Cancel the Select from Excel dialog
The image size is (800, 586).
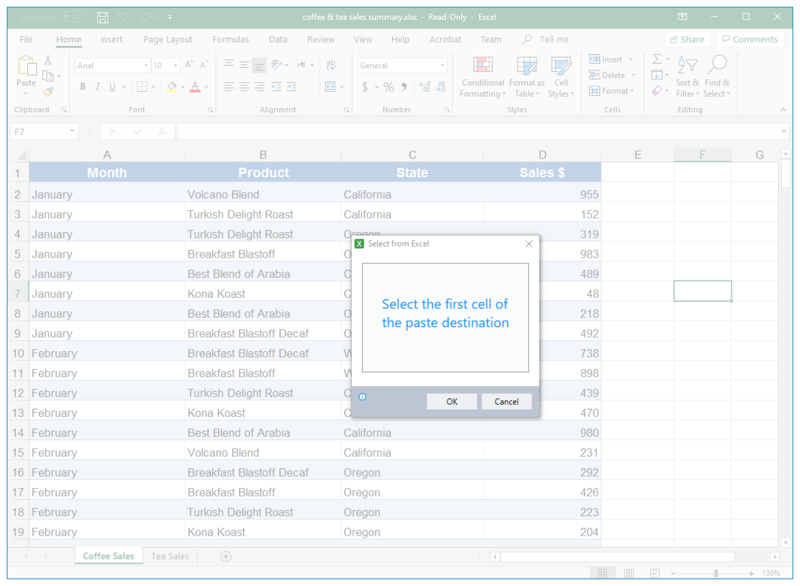coord(506,401)
